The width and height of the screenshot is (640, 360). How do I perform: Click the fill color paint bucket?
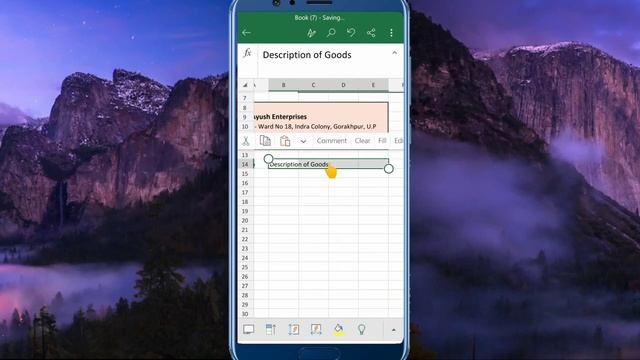[x=338, y=330]
